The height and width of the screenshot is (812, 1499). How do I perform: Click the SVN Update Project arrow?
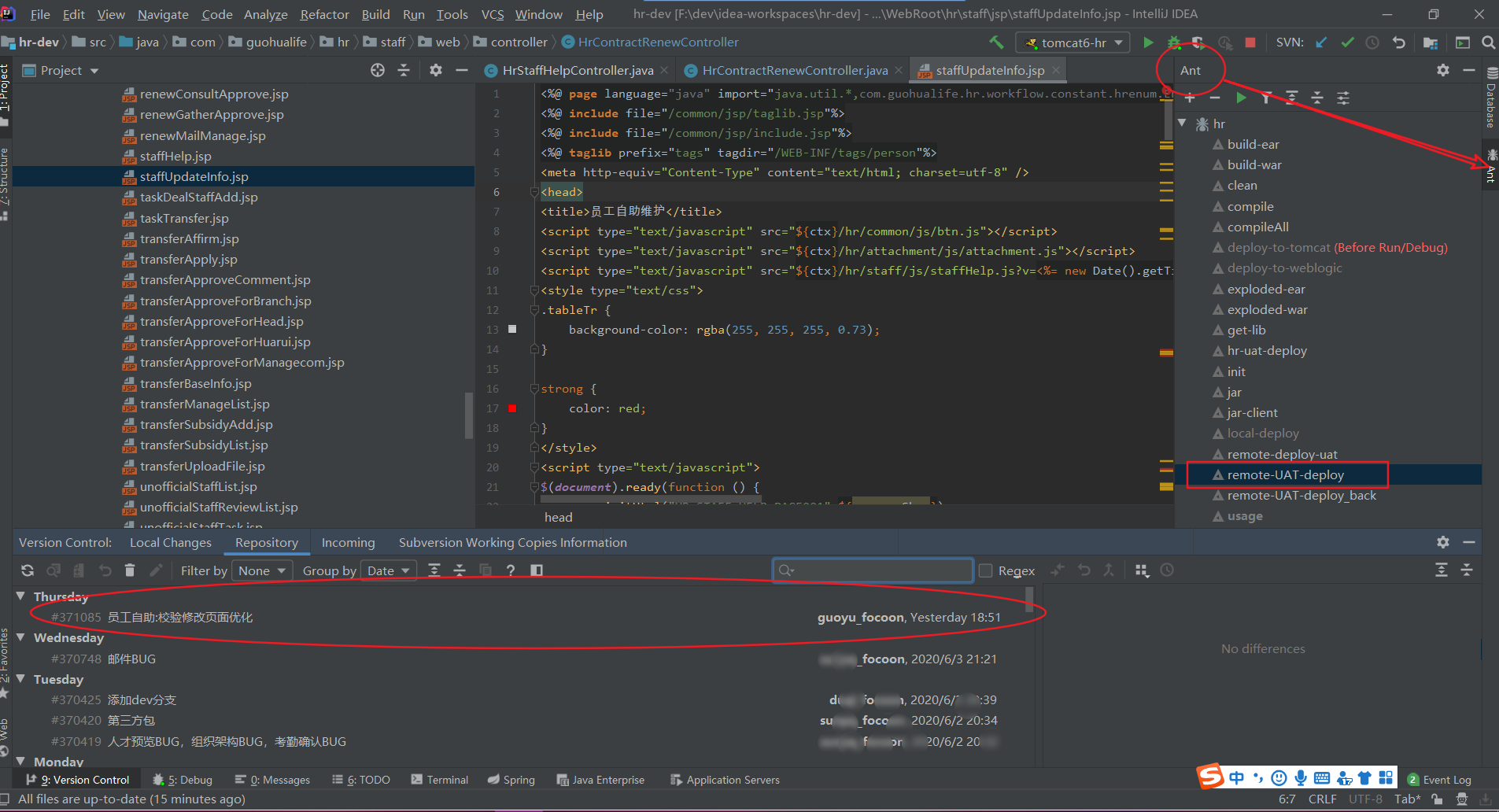[1321, 42]
